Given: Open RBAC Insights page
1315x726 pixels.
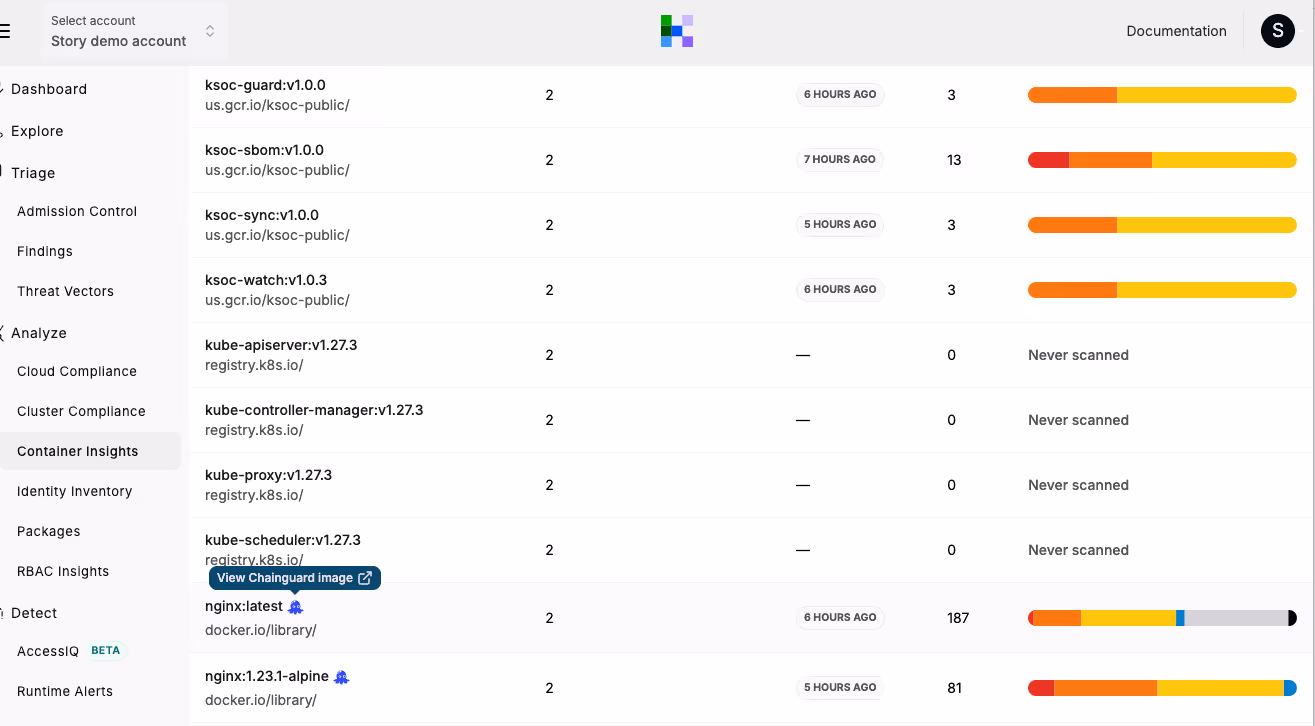Looking at the screenshot, I should pos(63,571).
